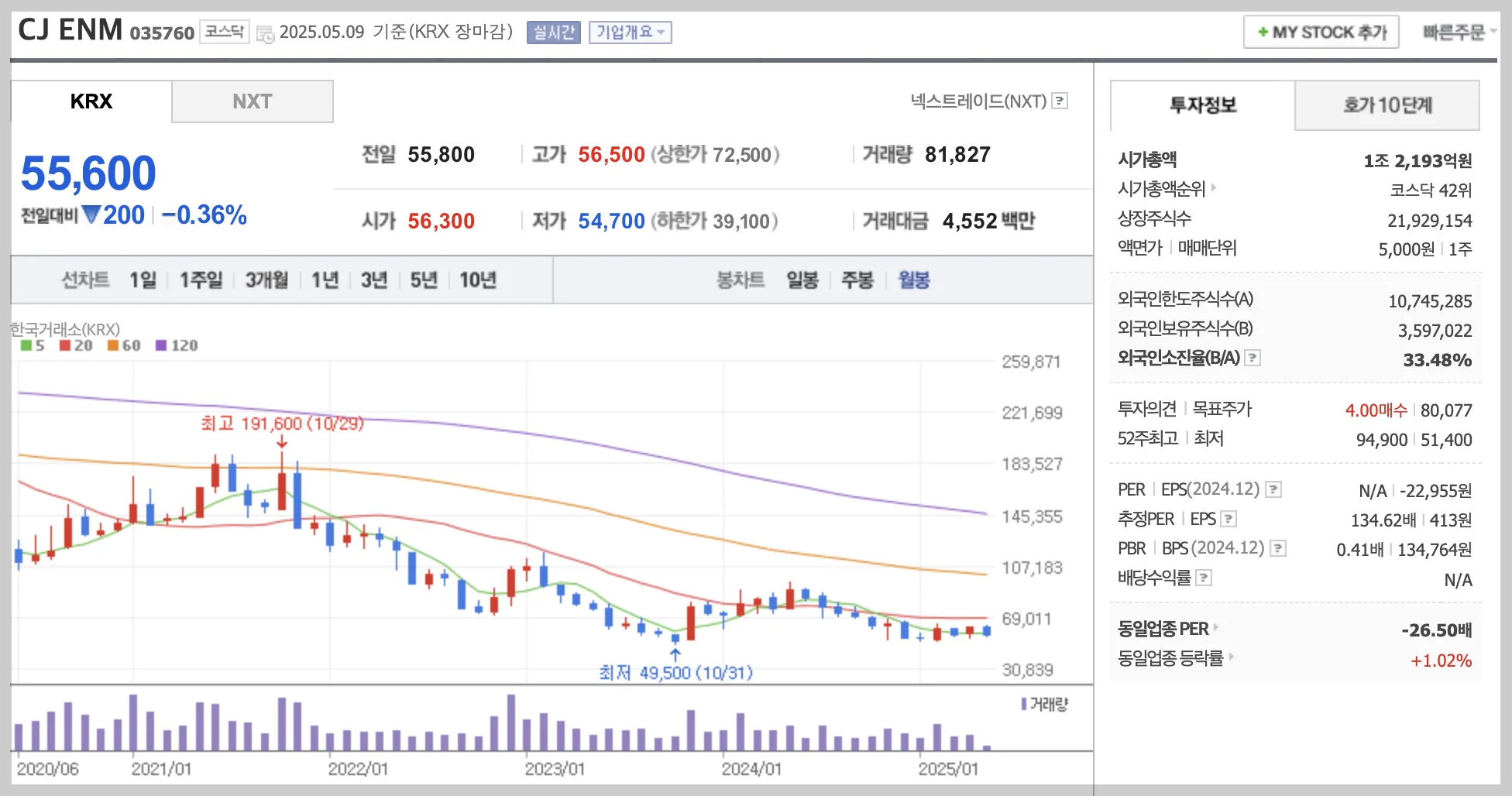The image size is (1512, 796).
Task: Select the 1일 line chart period
Action: 143,280
